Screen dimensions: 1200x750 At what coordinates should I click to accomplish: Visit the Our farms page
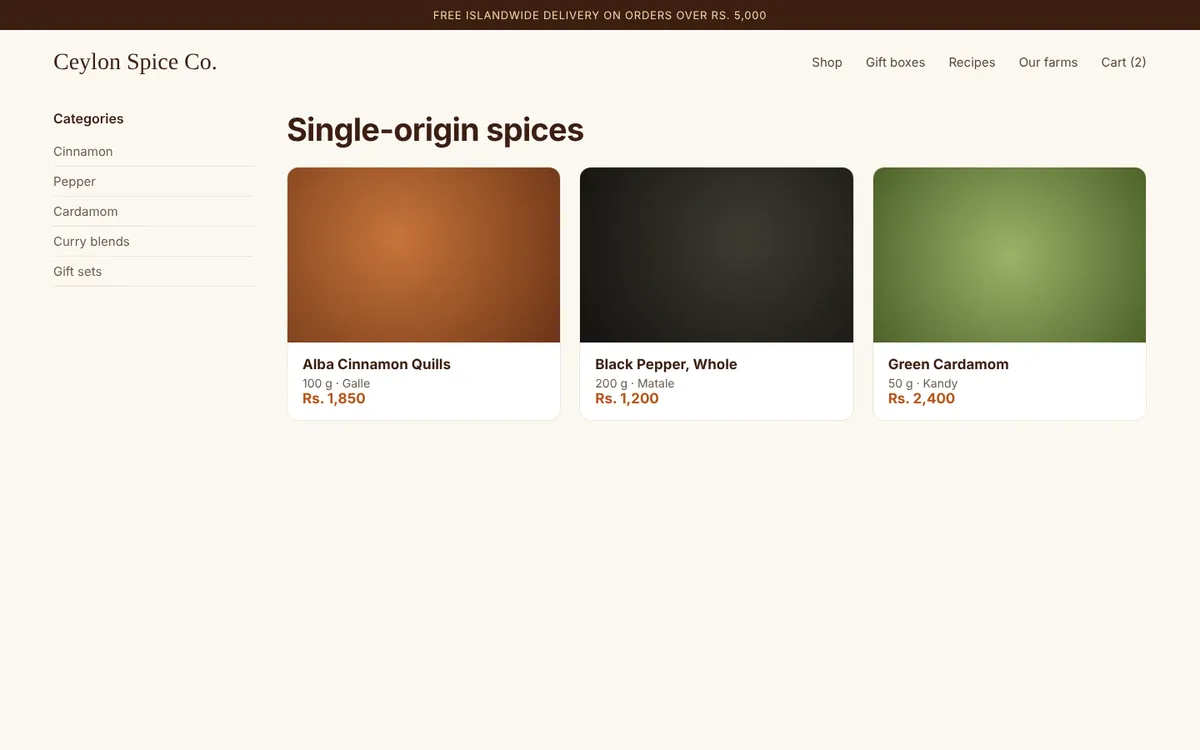[x=1048, y=62]
